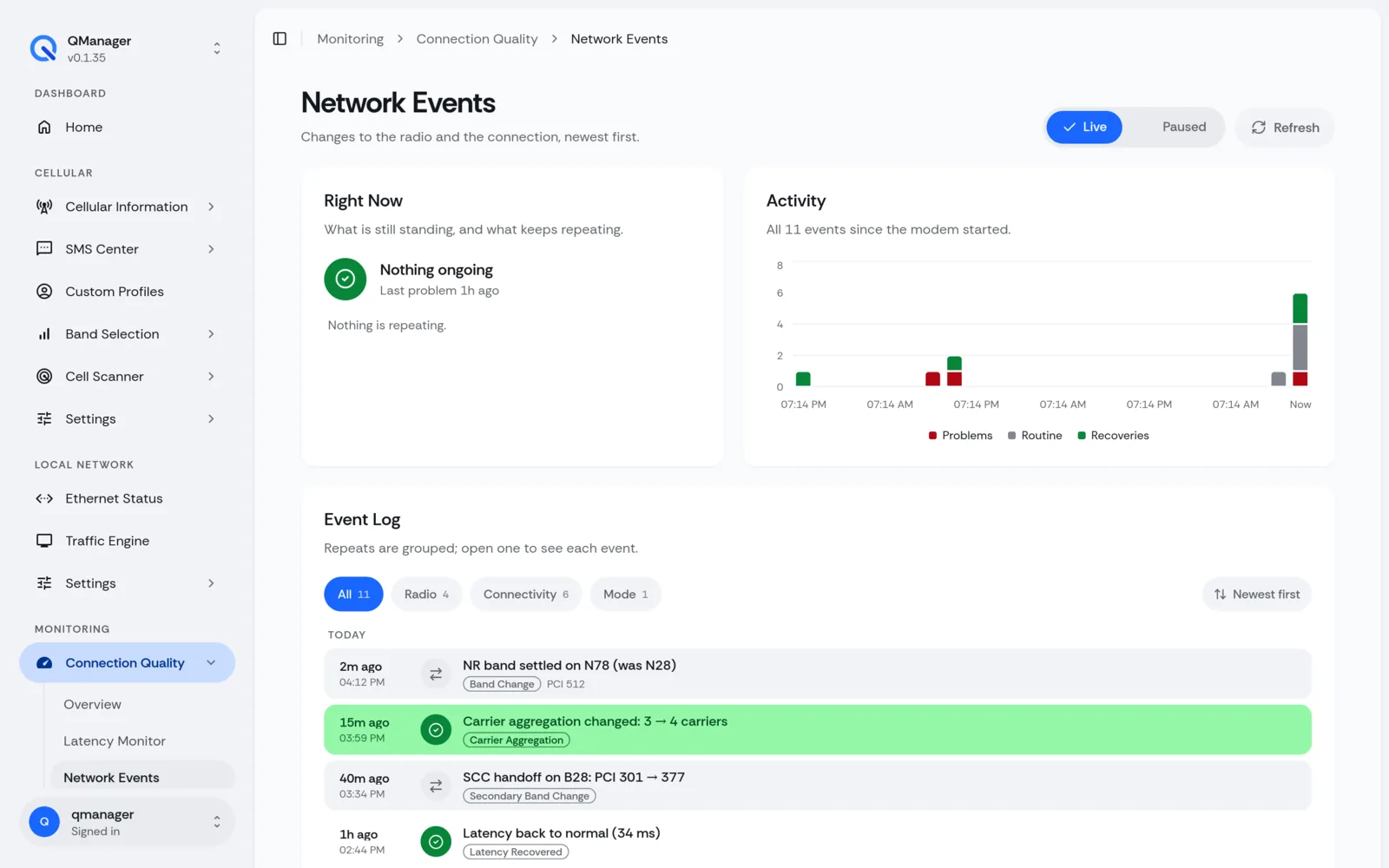1389x868 pixels.
Task: Click the SMS Center message icon
Action: (44, 249)
